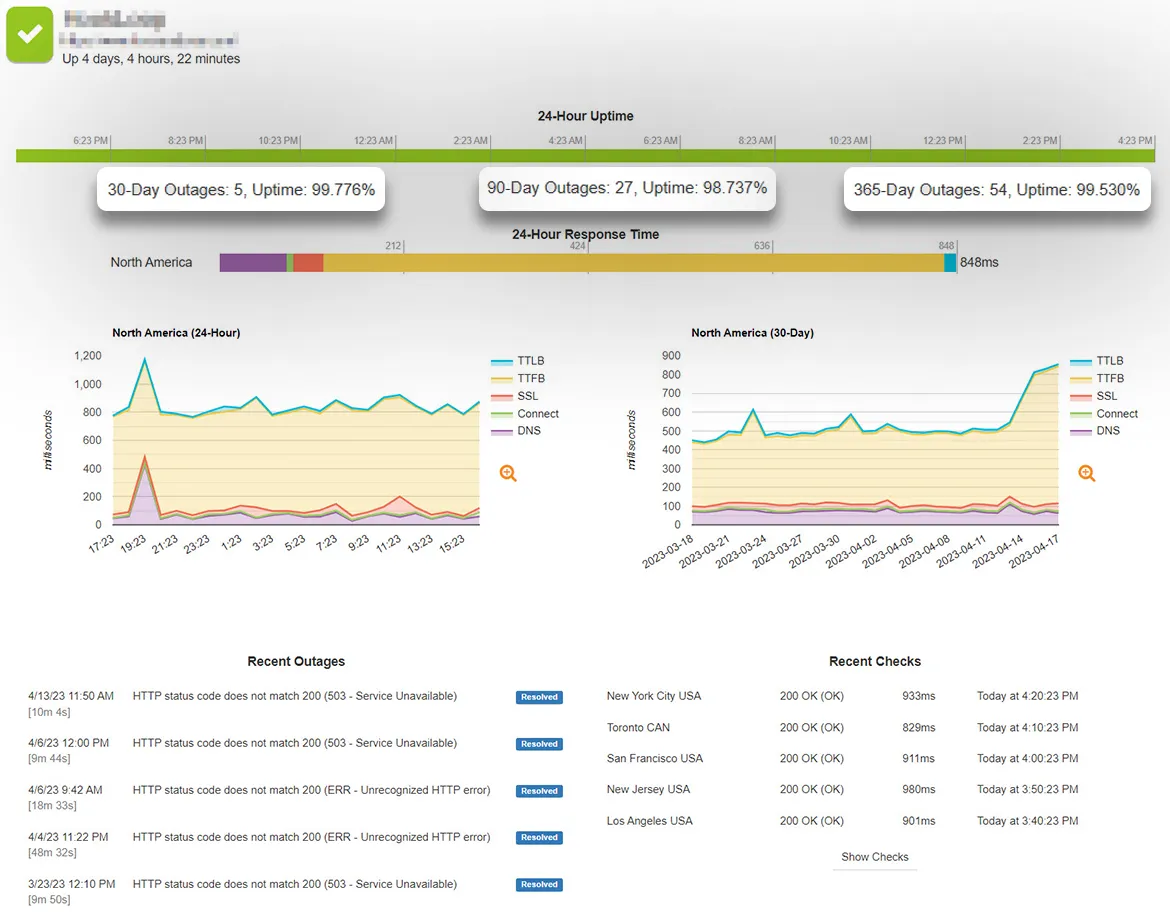Click the Today at 4:20:23 PM timestamp
The width and height of the screenshot is (1170, 918).
click(x=1027, y=696)
